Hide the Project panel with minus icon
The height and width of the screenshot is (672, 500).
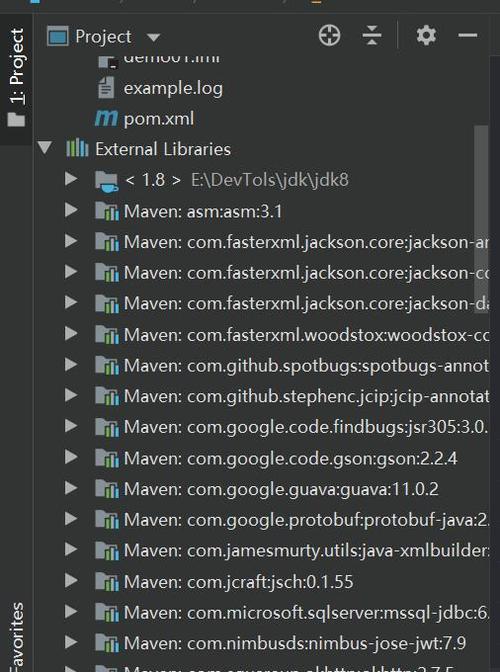coord(467,35)
